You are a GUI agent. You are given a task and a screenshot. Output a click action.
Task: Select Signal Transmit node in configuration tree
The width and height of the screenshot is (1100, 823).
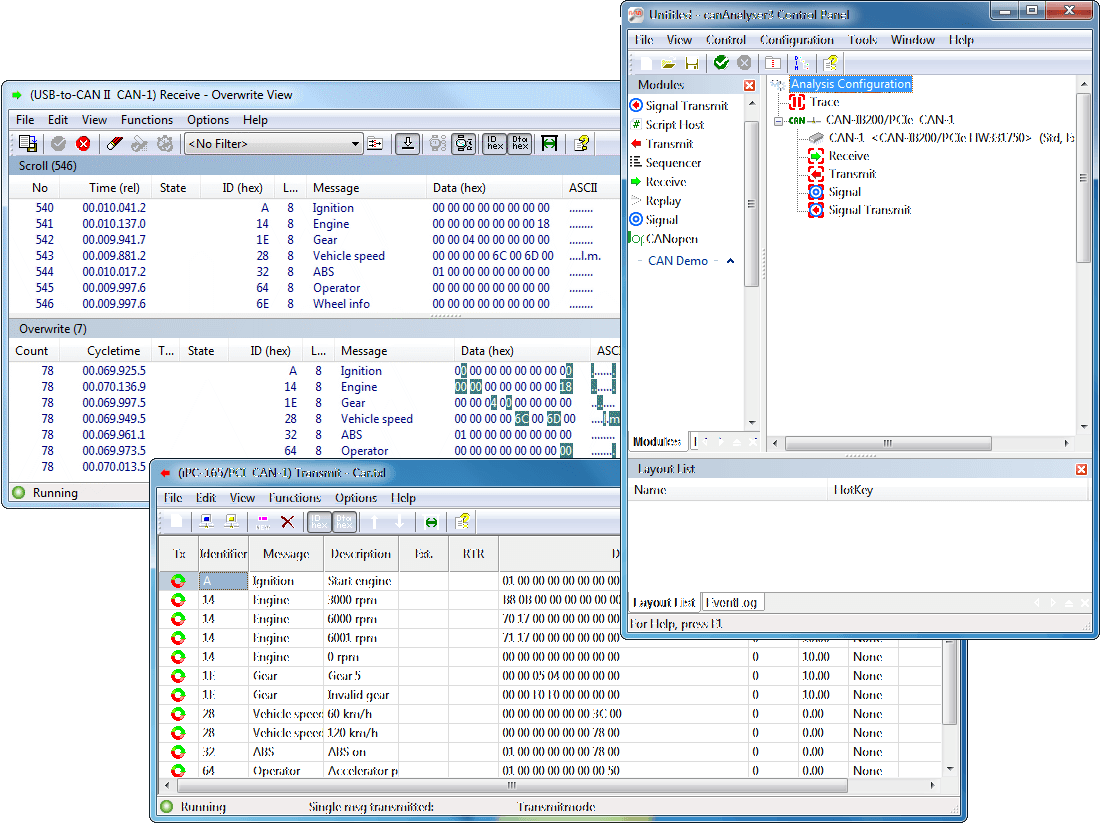(859, 210)
